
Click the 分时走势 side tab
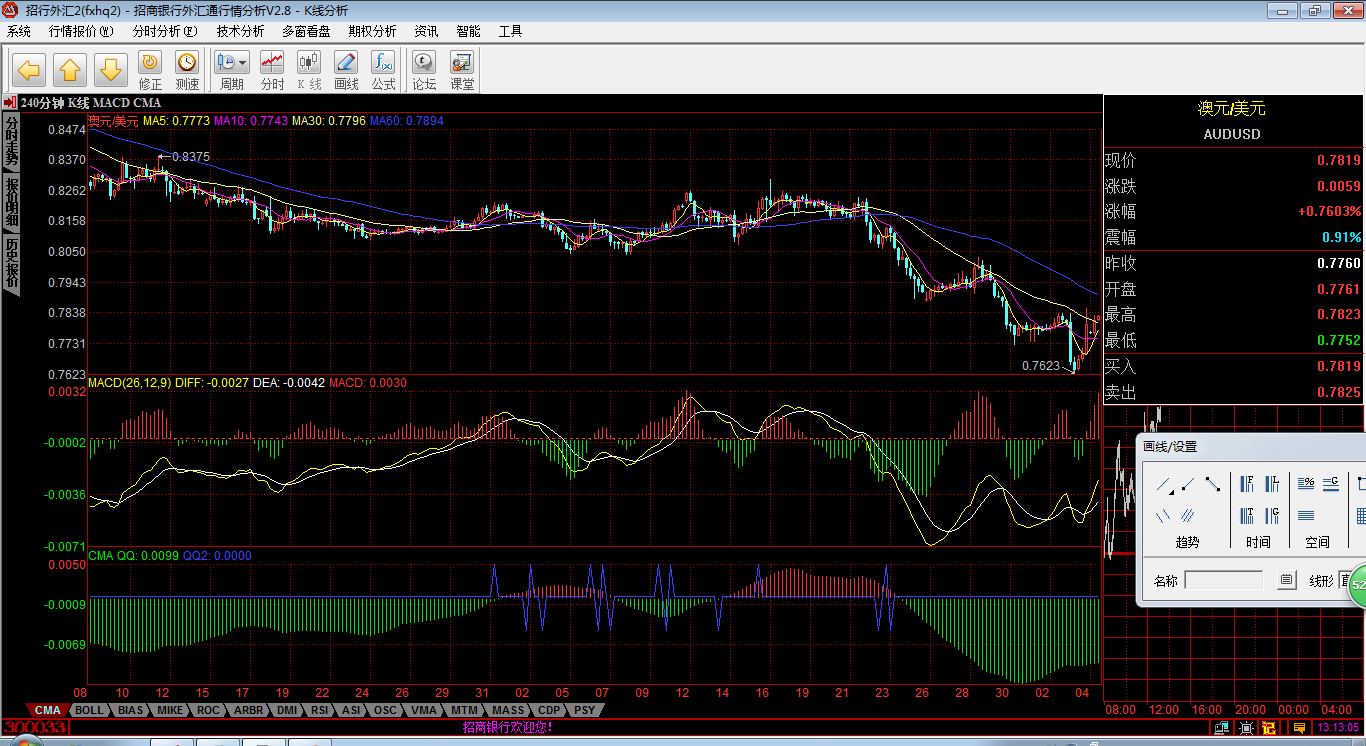(12, 140)
